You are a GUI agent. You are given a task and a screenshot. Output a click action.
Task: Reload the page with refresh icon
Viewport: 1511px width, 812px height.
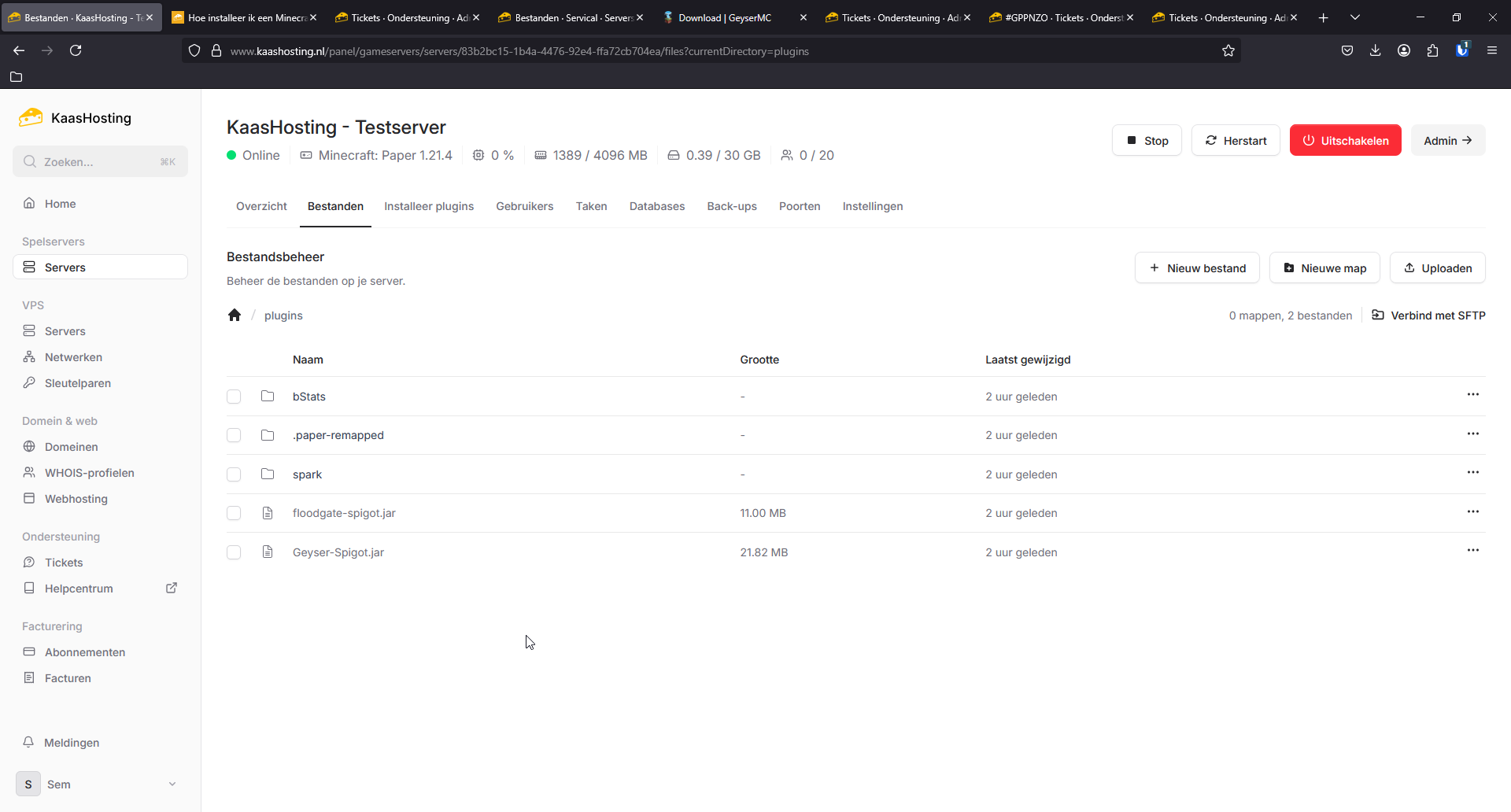pyautogui.click(x=76, y=51)
